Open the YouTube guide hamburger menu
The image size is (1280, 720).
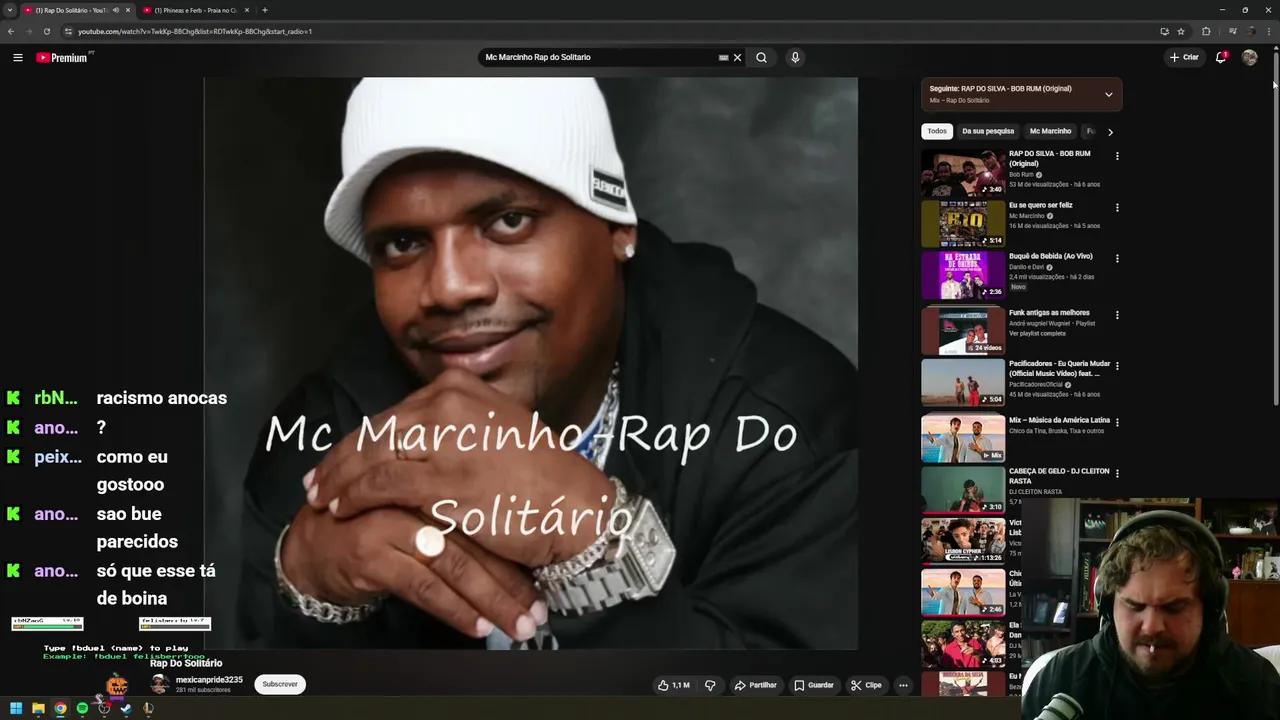[x=18, y=58]
